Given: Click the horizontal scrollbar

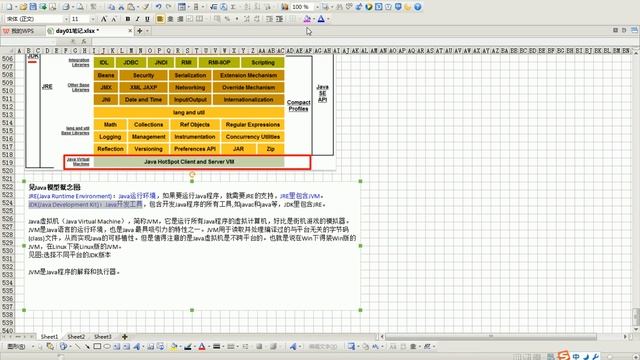Looking at the screenshot, I should 491,337.
